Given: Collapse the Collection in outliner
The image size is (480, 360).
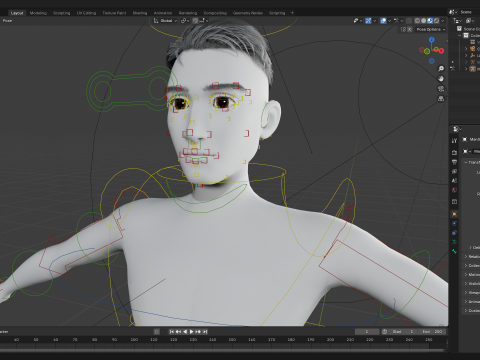Looking at the screenshot, I should [x=460, y=35].
